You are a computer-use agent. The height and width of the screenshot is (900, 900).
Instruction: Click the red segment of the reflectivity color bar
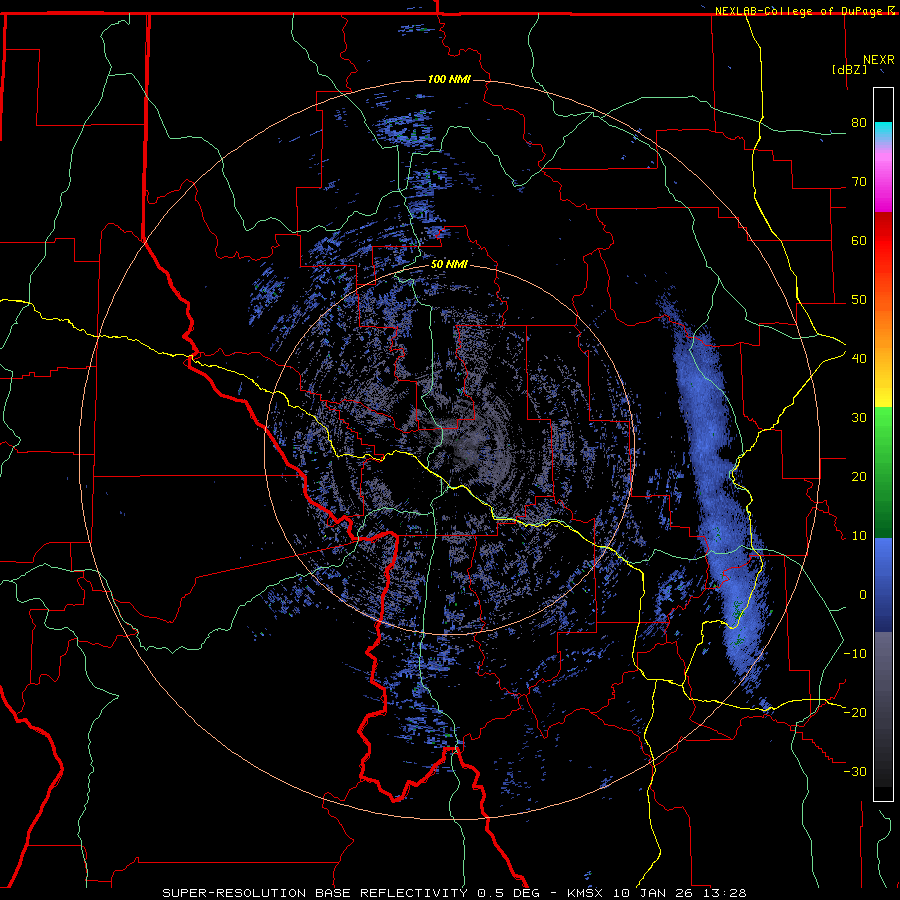click(883, 241)
